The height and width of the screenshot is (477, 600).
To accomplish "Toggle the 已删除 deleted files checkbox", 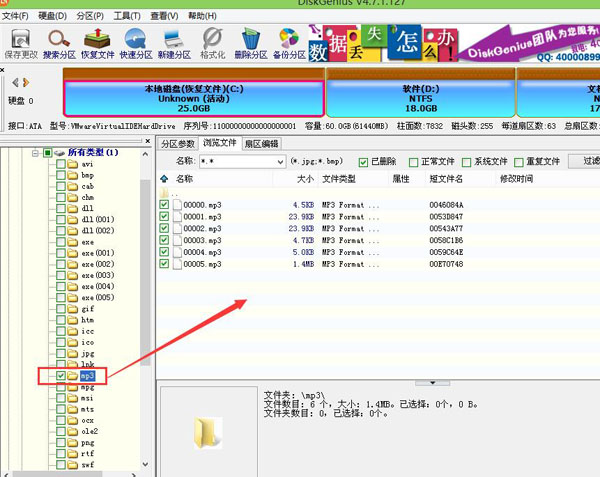I will pyautogui.click(x=363, y=162).
